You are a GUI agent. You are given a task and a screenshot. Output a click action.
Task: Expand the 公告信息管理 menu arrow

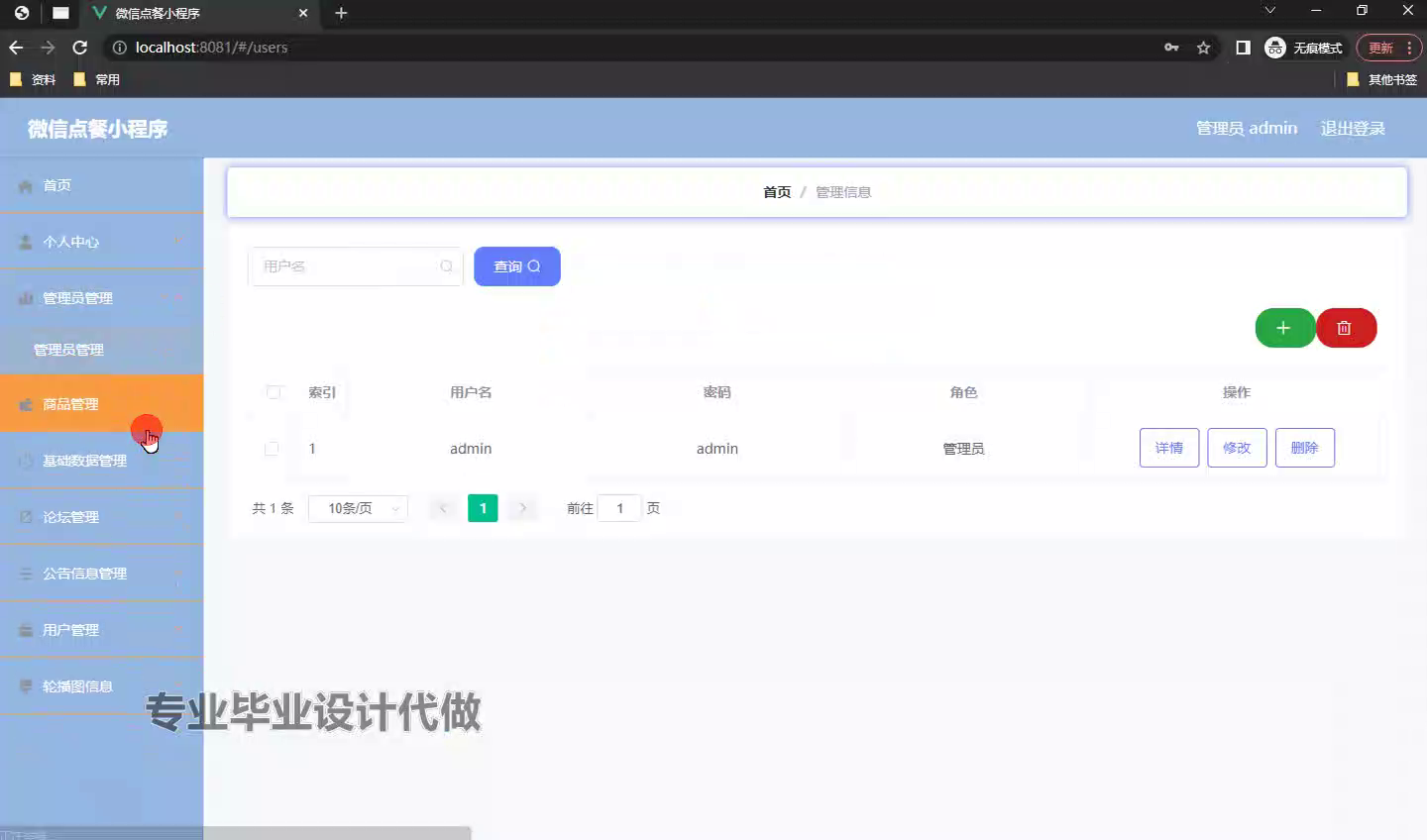178,574
